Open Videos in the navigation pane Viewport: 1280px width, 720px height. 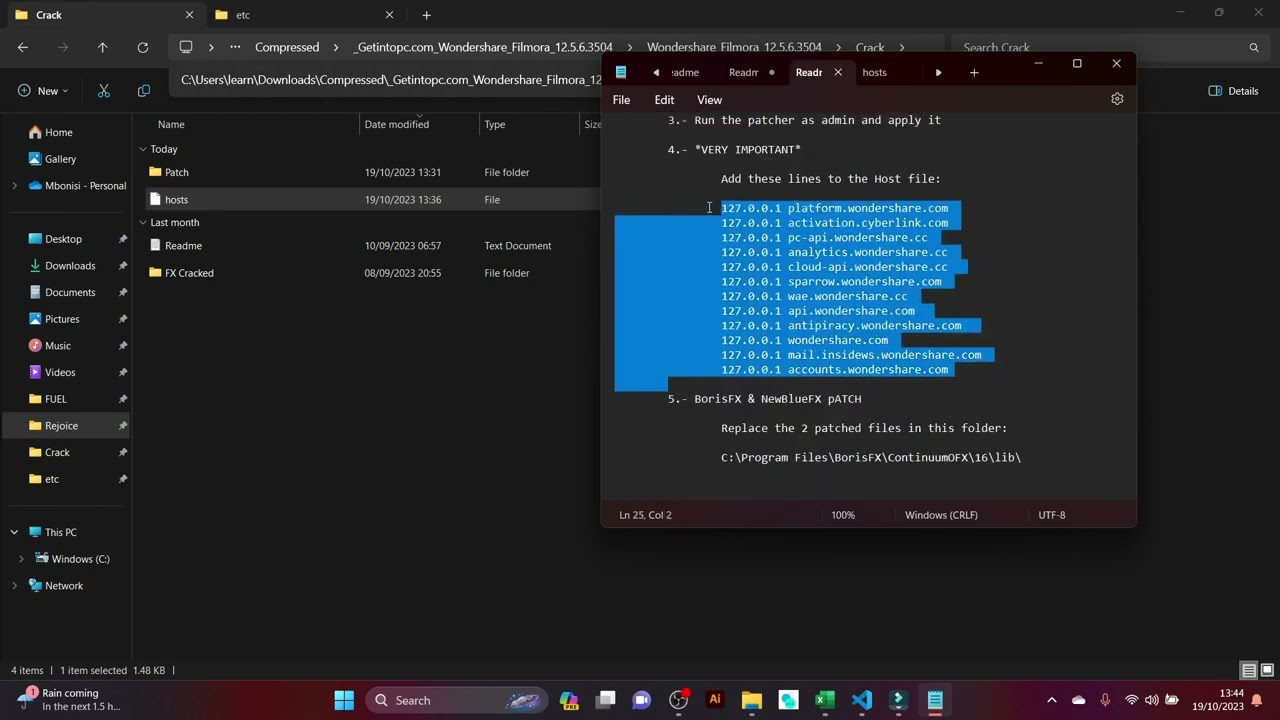pos(60,372)
